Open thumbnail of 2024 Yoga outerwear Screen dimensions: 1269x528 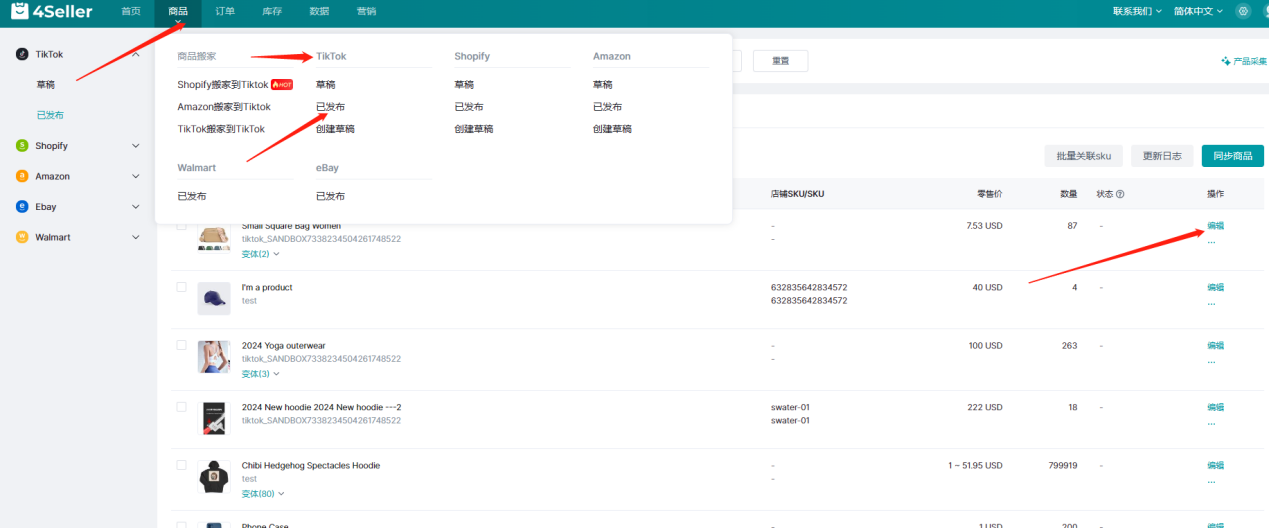tap(214, 357)
